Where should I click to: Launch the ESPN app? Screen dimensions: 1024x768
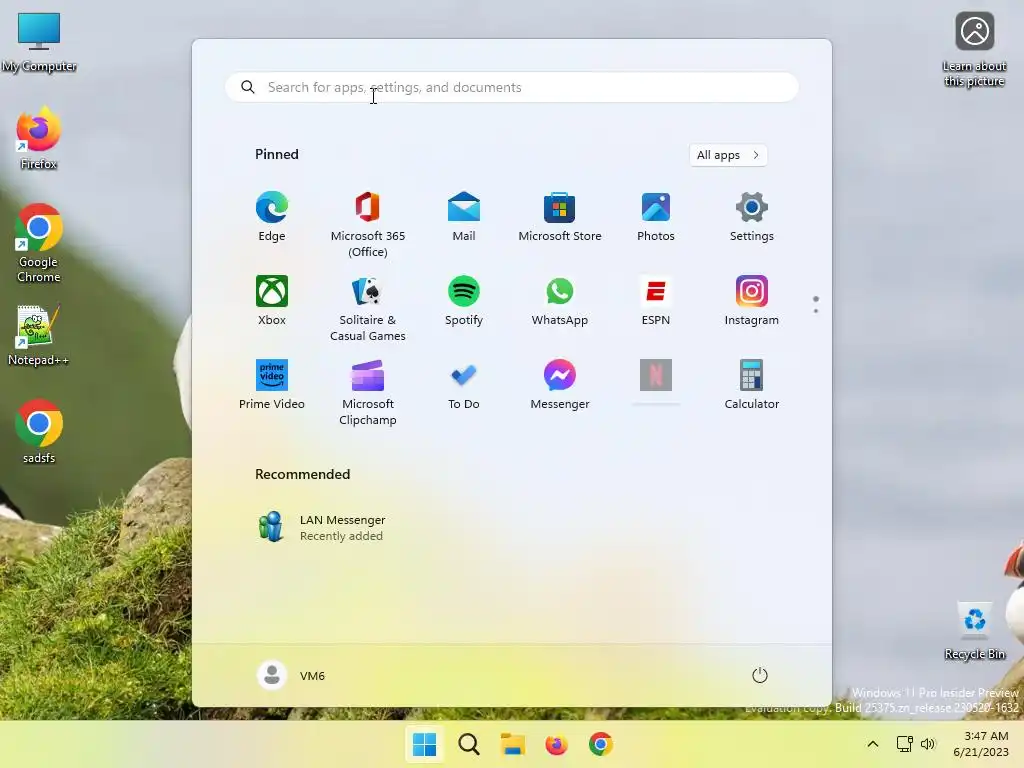656,300
